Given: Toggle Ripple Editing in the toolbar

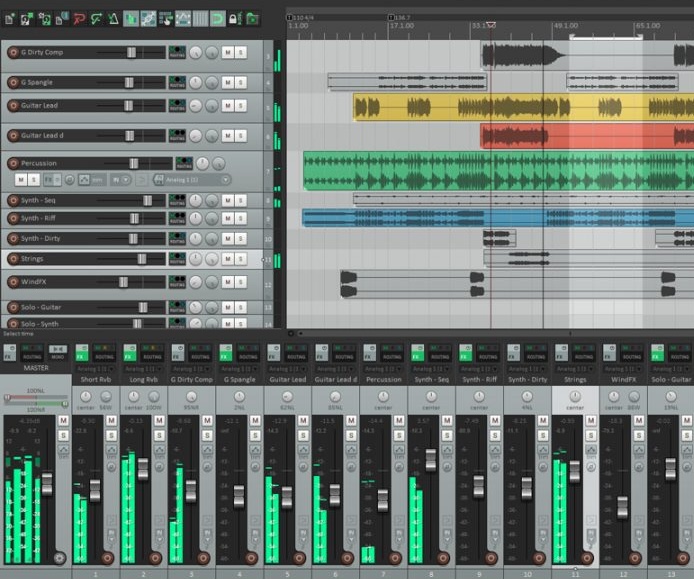Looking at the screenshot, I should click(166, 19).
